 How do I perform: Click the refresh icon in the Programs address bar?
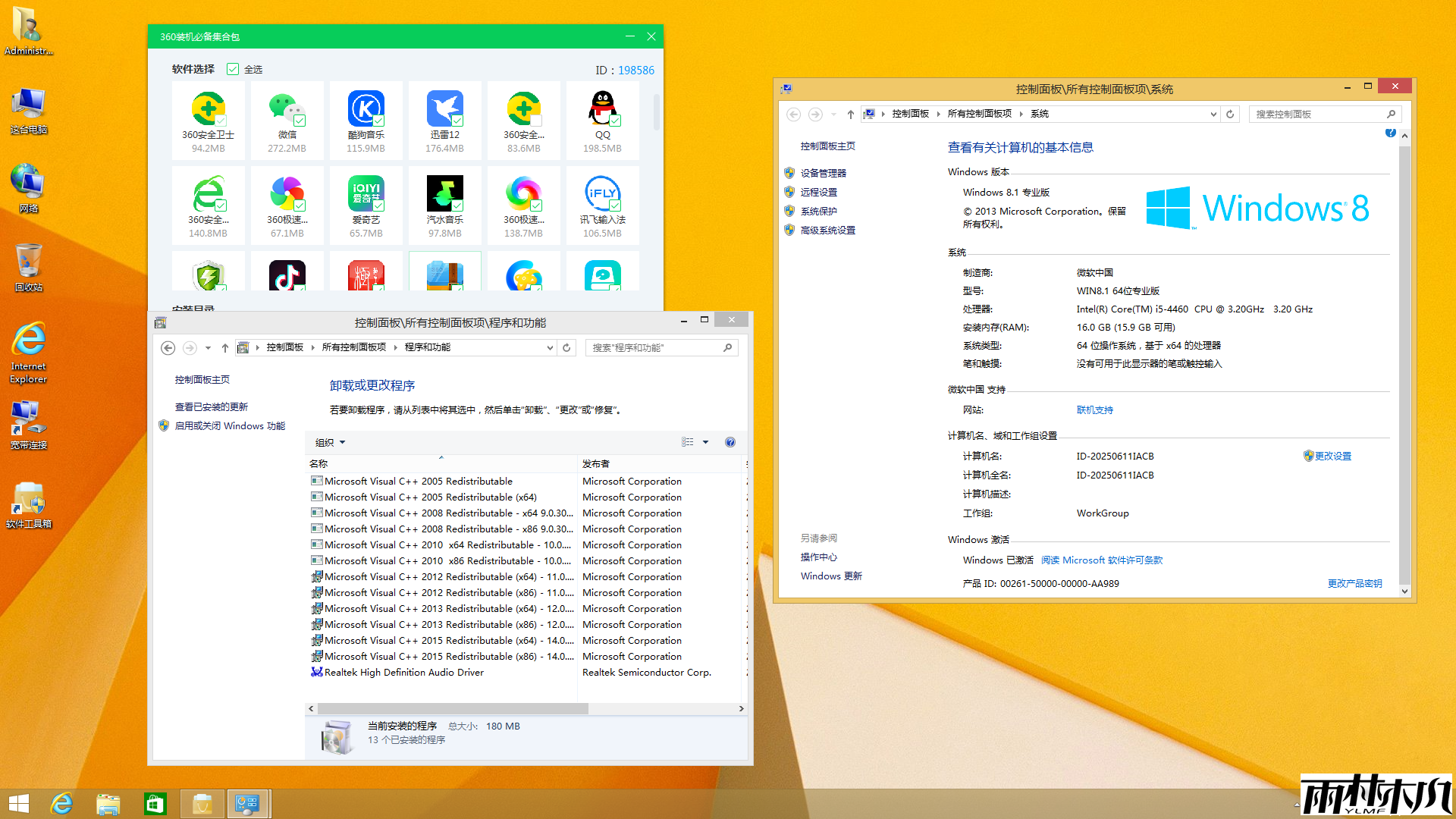click(566, 347)
